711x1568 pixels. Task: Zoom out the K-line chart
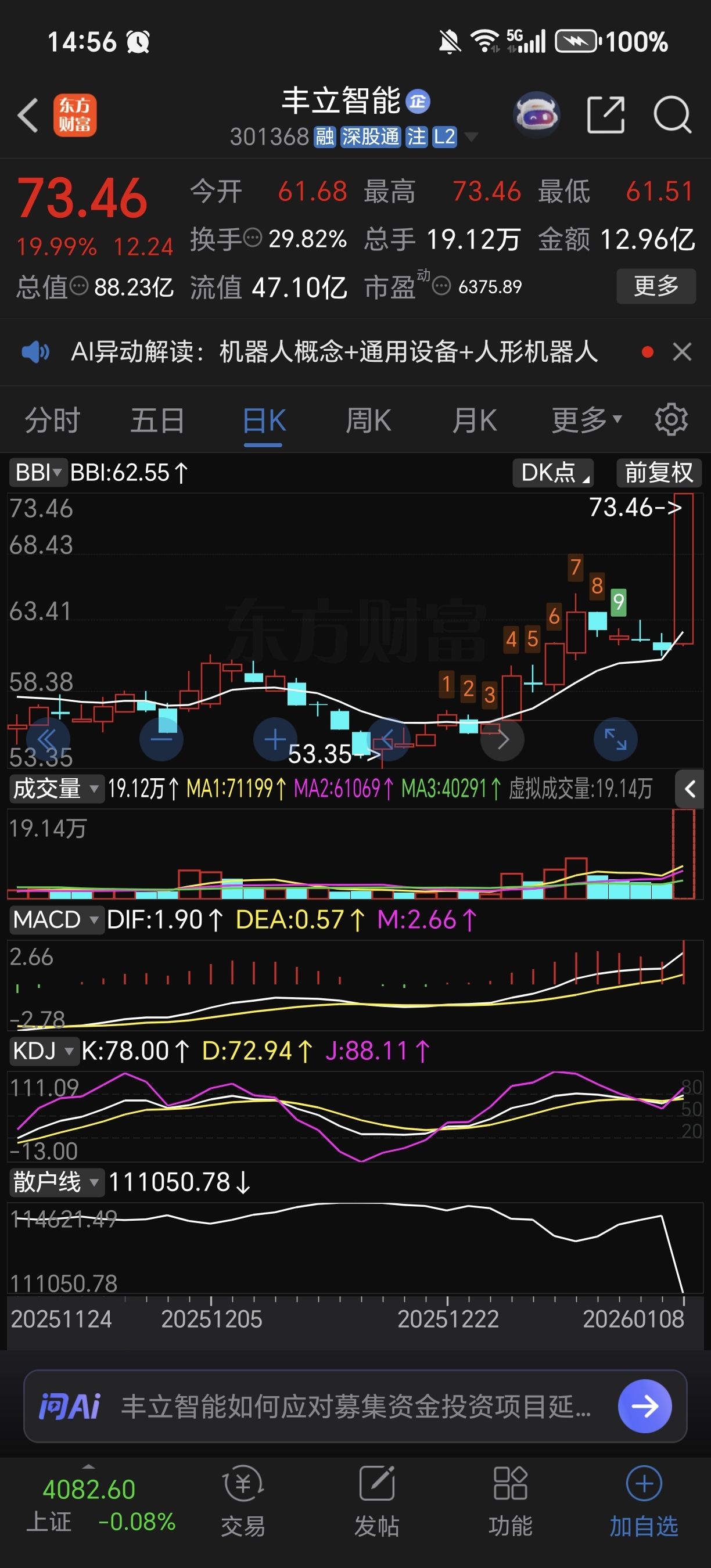coord(161,739)
